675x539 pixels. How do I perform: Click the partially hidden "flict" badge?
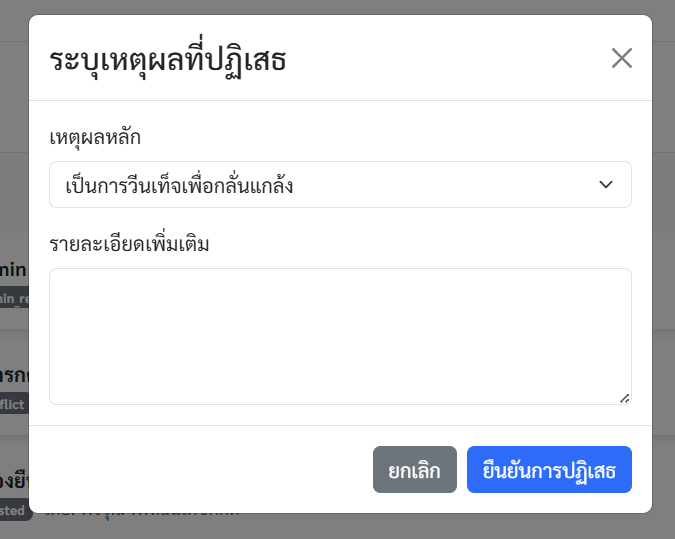13,404
